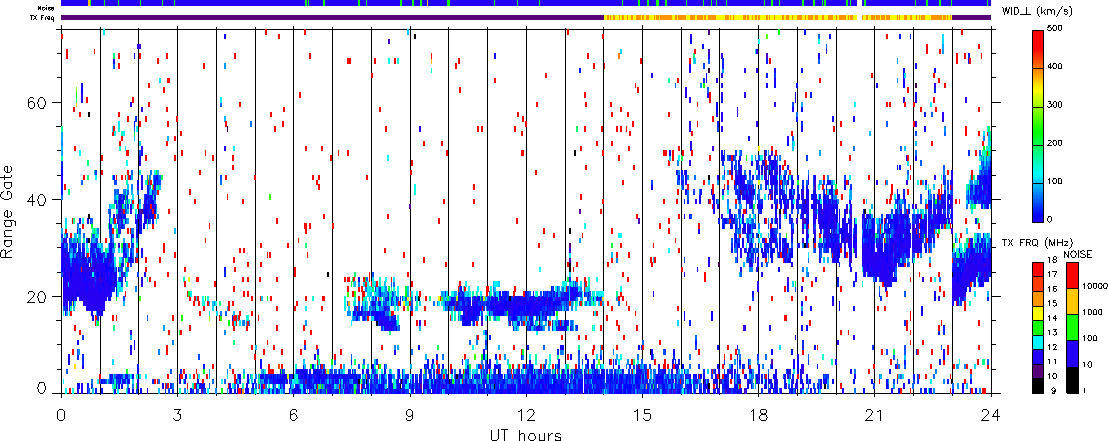Select the 3 tick on UT hours axis
The height and width of the screenshot is (441, 1108).
pos(177,413)
